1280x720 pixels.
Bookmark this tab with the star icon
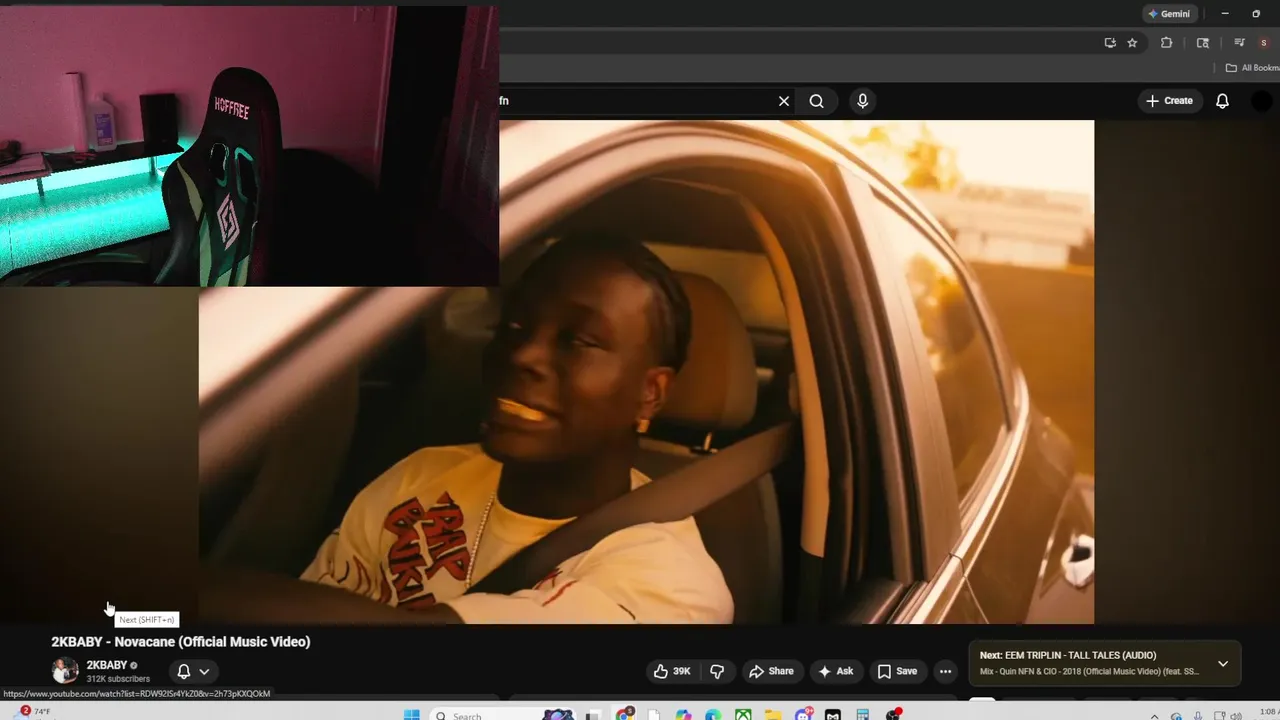coord(1132,43)
